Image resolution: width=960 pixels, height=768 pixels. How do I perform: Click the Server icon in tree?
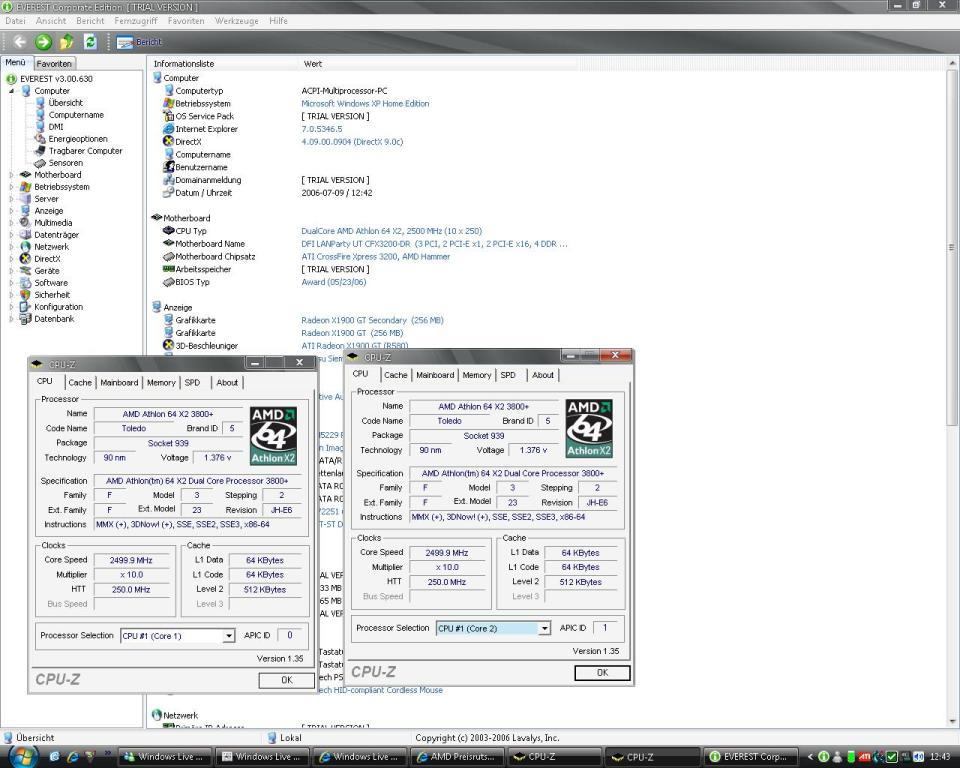(25, 198)
